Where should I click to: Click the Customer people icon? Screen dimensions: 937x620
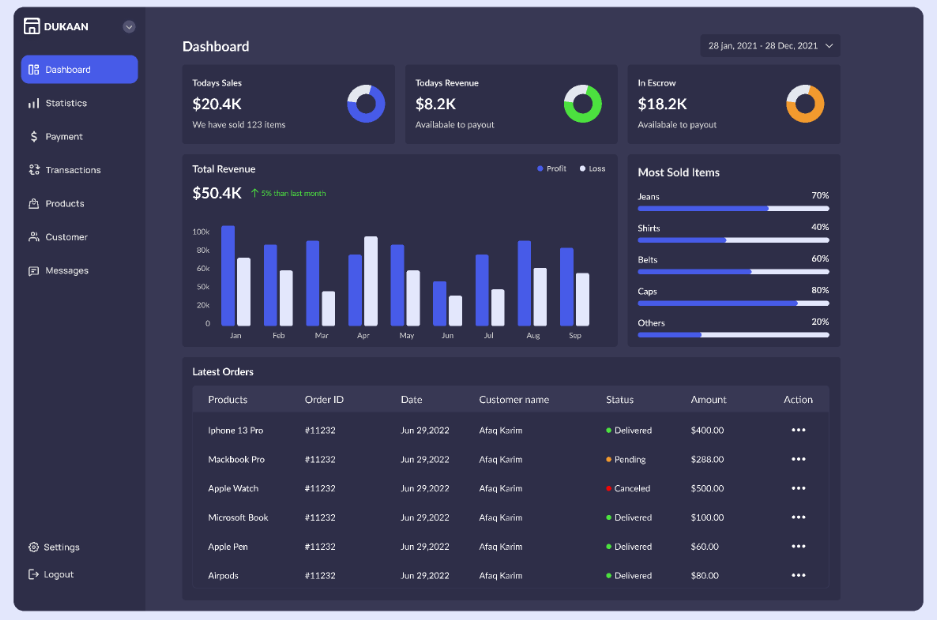tap(34, 237)
